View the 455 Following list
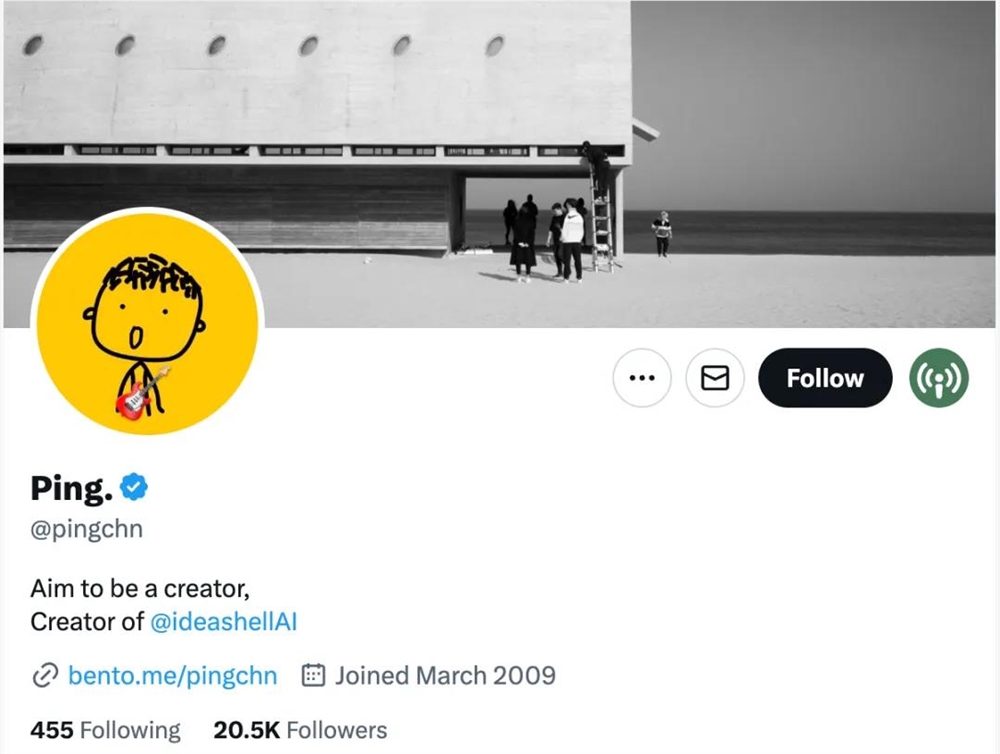Screen dimensions: 1000x754 105,730
